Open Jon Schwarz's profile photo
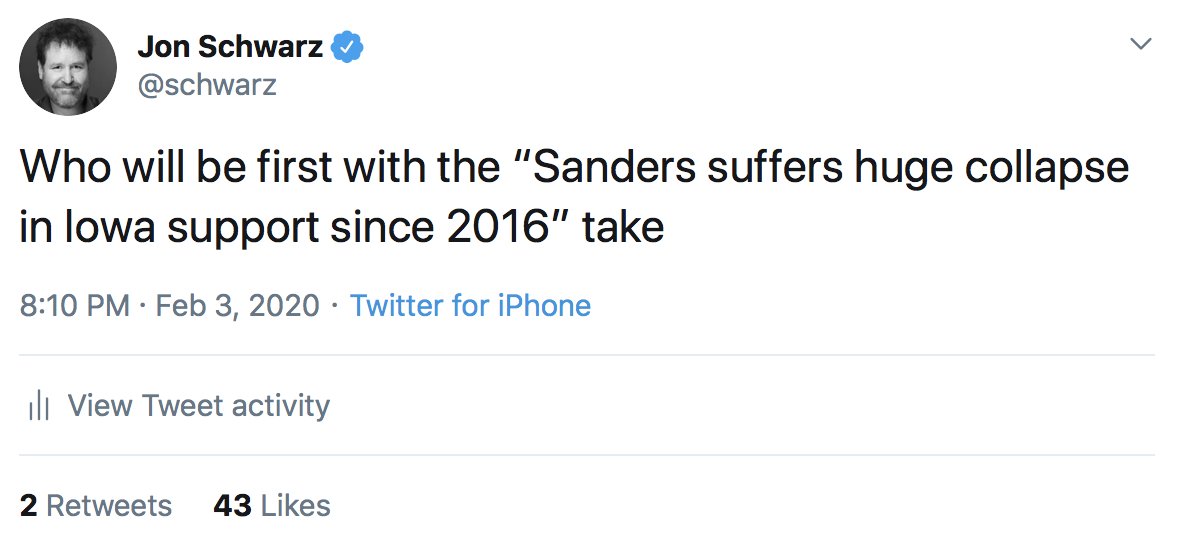Viewport: 1178px width, 550px height. pyautogui.click(x=68, y=67)
